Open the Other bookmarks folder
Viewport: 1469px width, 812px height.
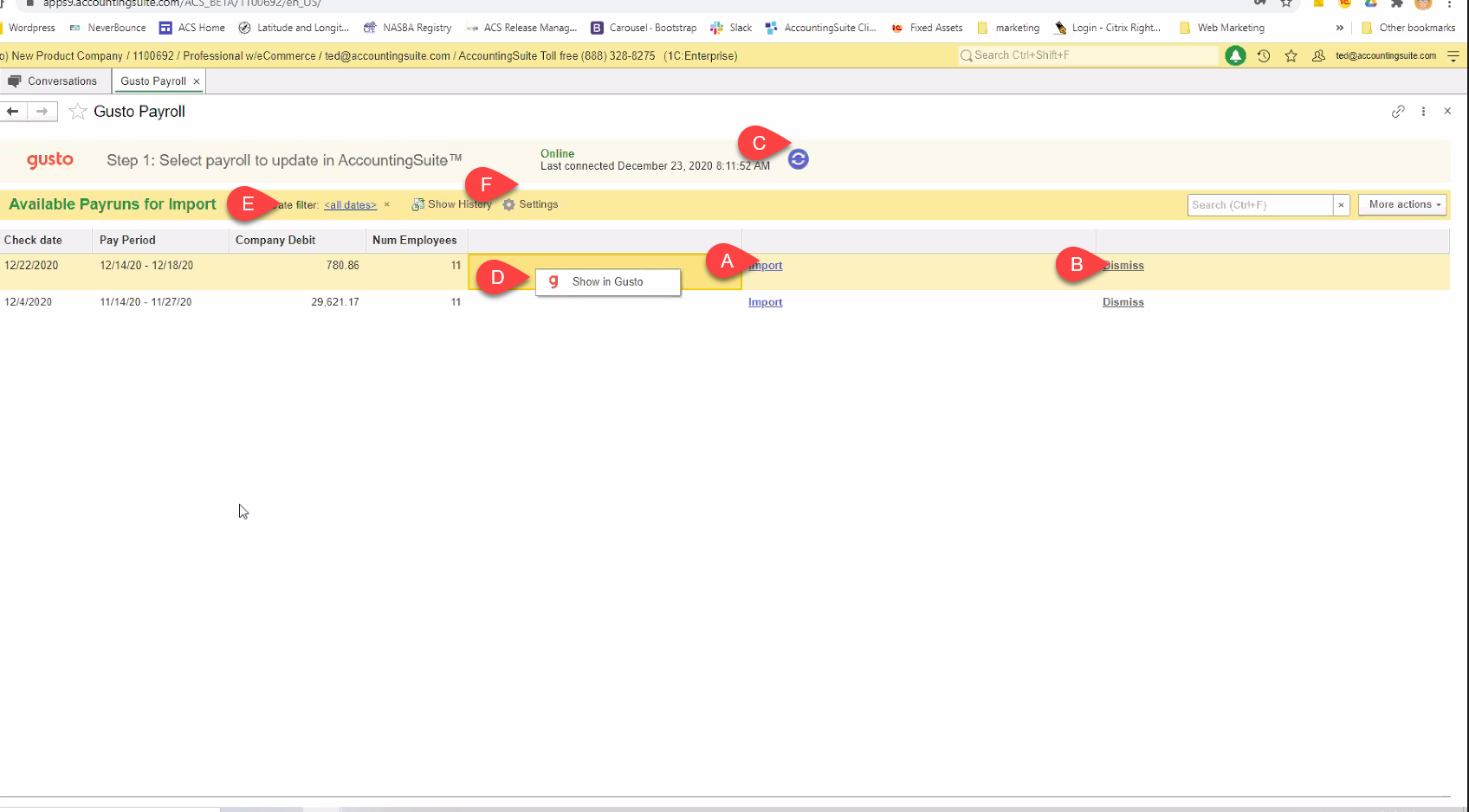(x=1408, y=28)
